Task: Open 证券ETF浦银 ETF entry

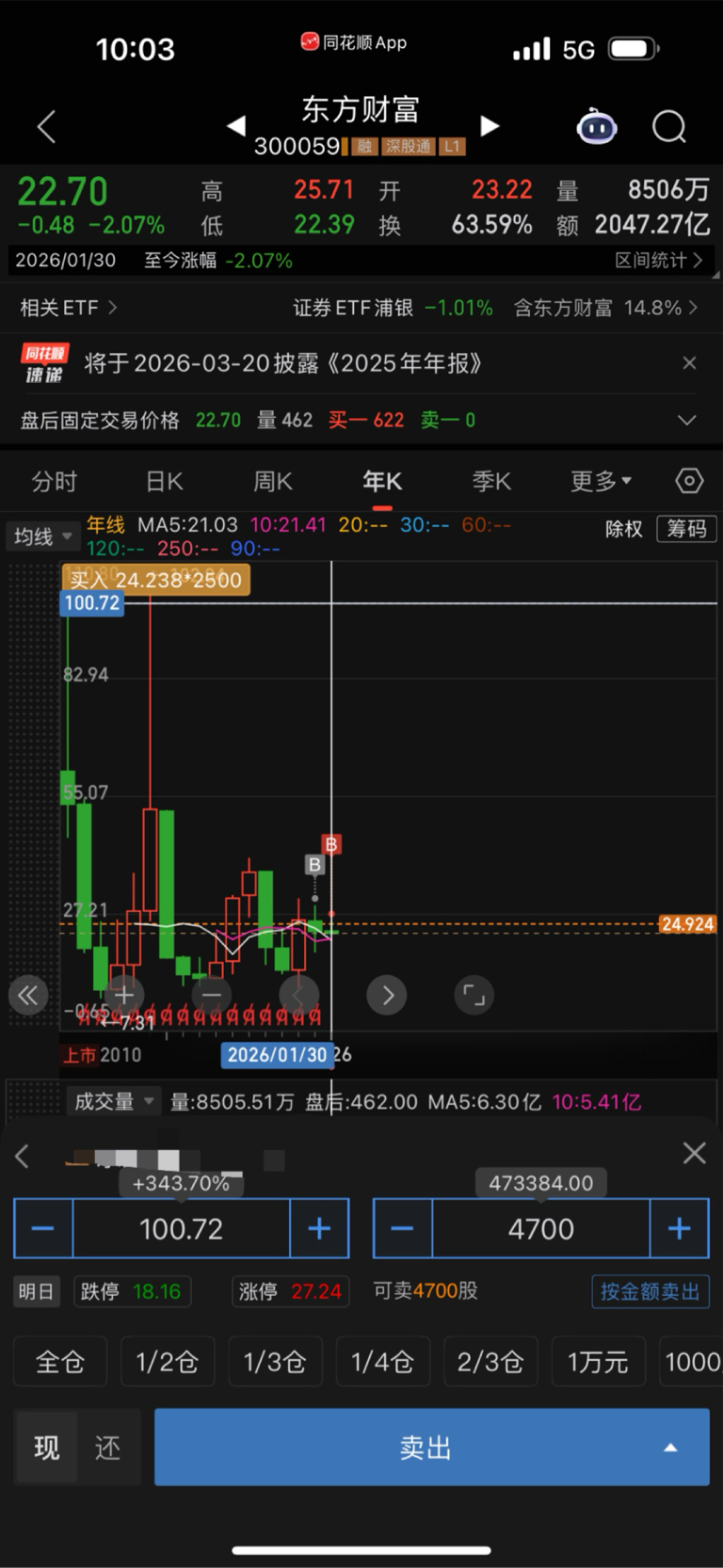Action: click(x=393, y=308)
